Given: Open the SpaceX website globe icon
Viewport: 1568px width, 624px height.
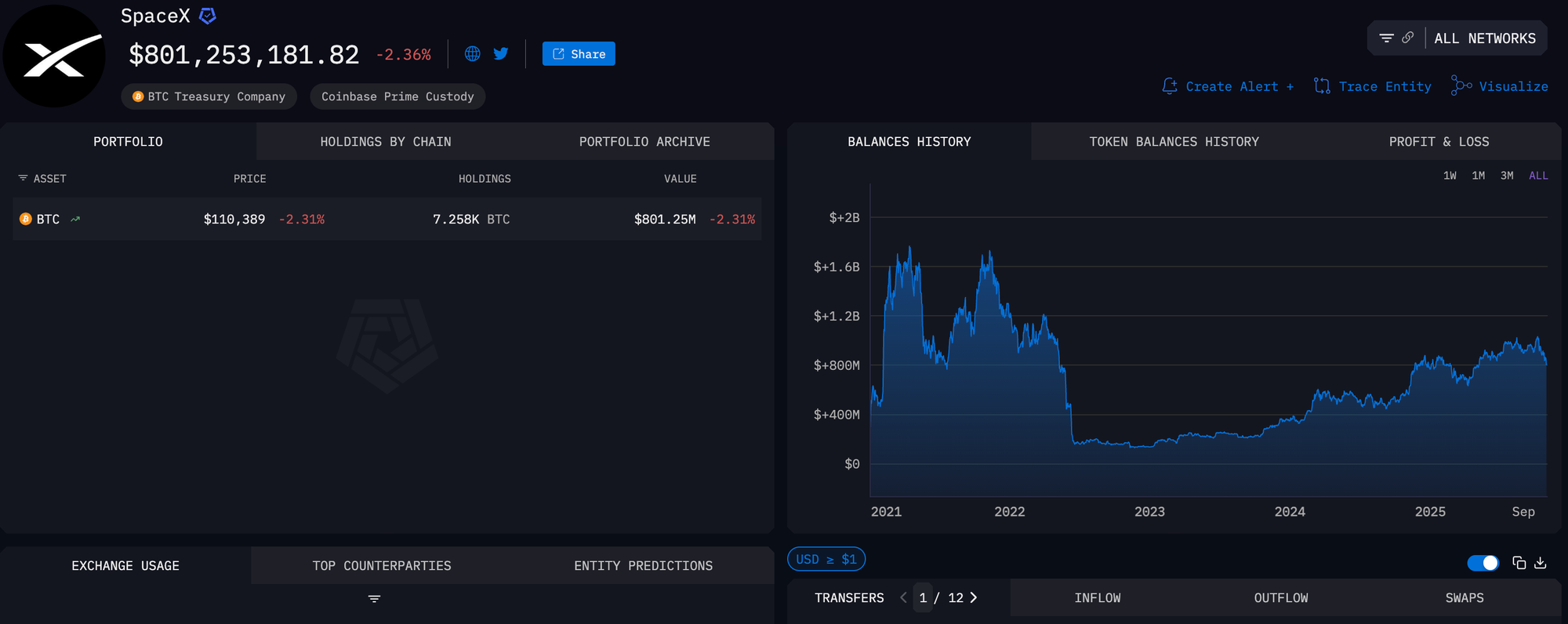Looking at the screenshot, I should (x=472, y=53).
